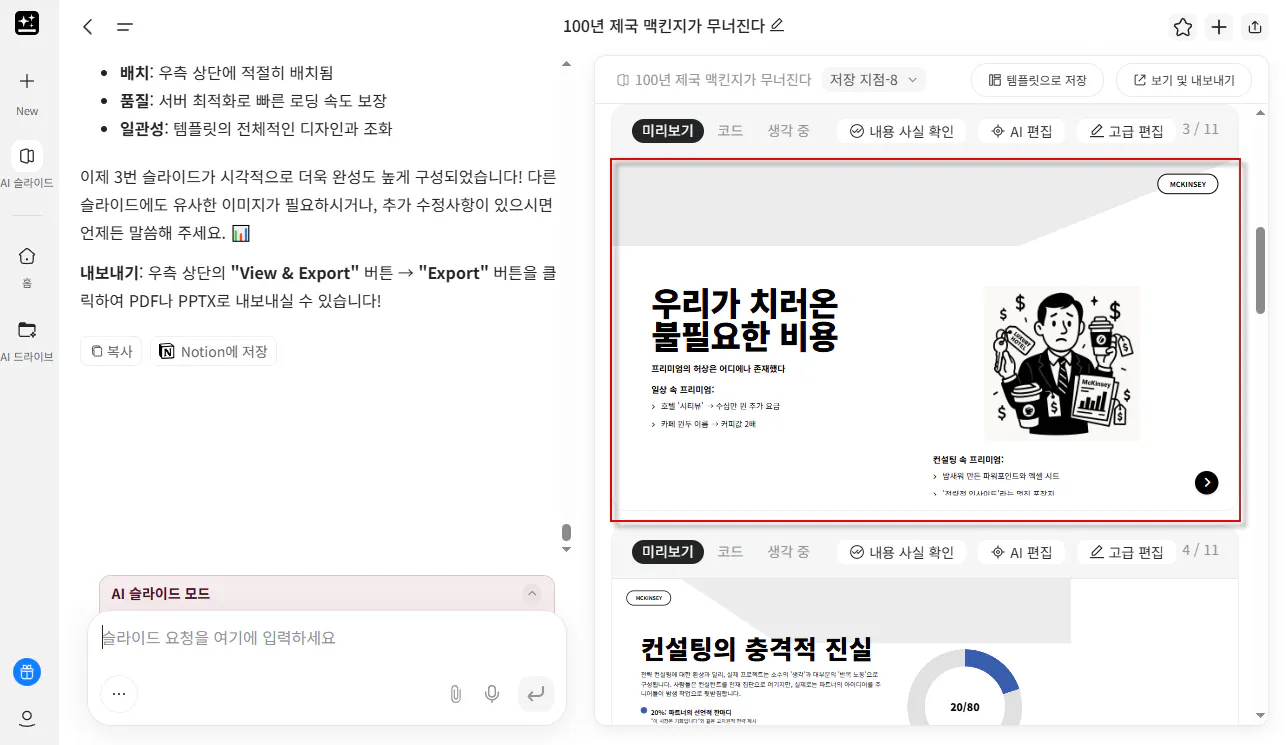The width and height of the screenshot is (1286, 745).
Task: Open more options with three dots
Action: [x=119, y=693]
